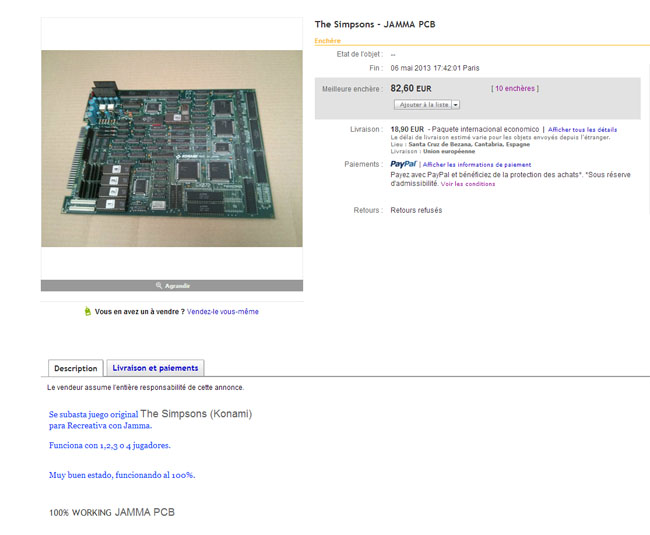
Task: Open the Ajouter à la liste dropdown arrow
Action: click(x=456, y=105)
